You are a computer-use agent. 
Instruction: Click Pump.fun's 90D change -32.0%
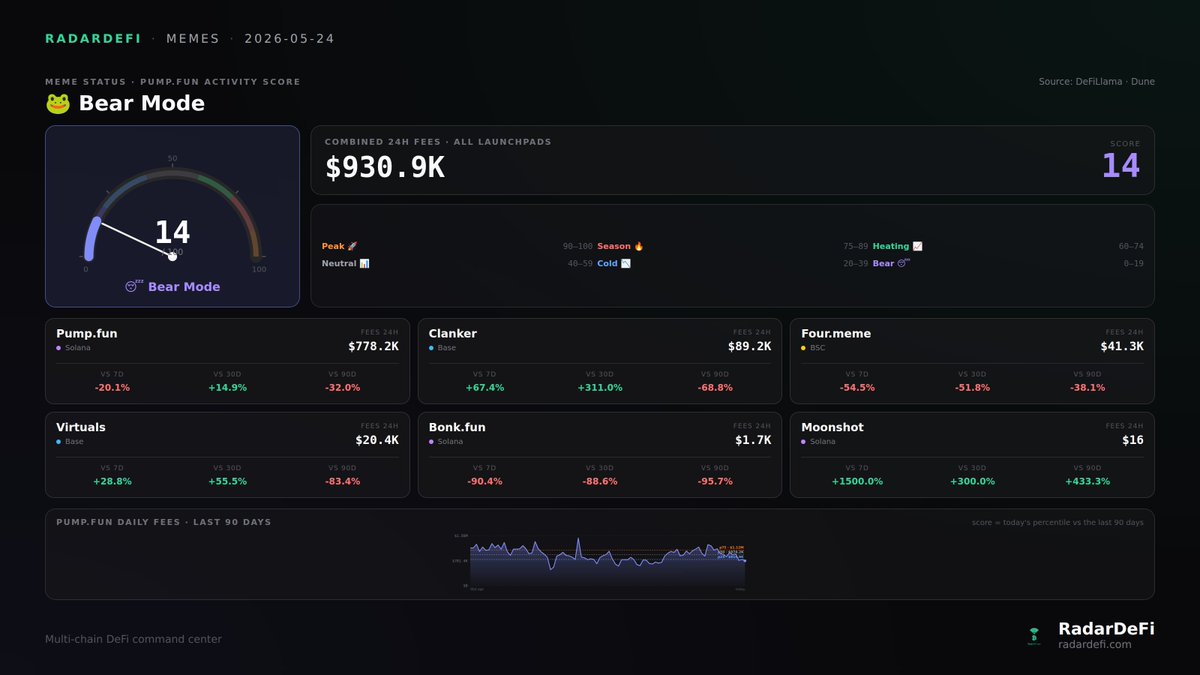[x=342, y=388]
